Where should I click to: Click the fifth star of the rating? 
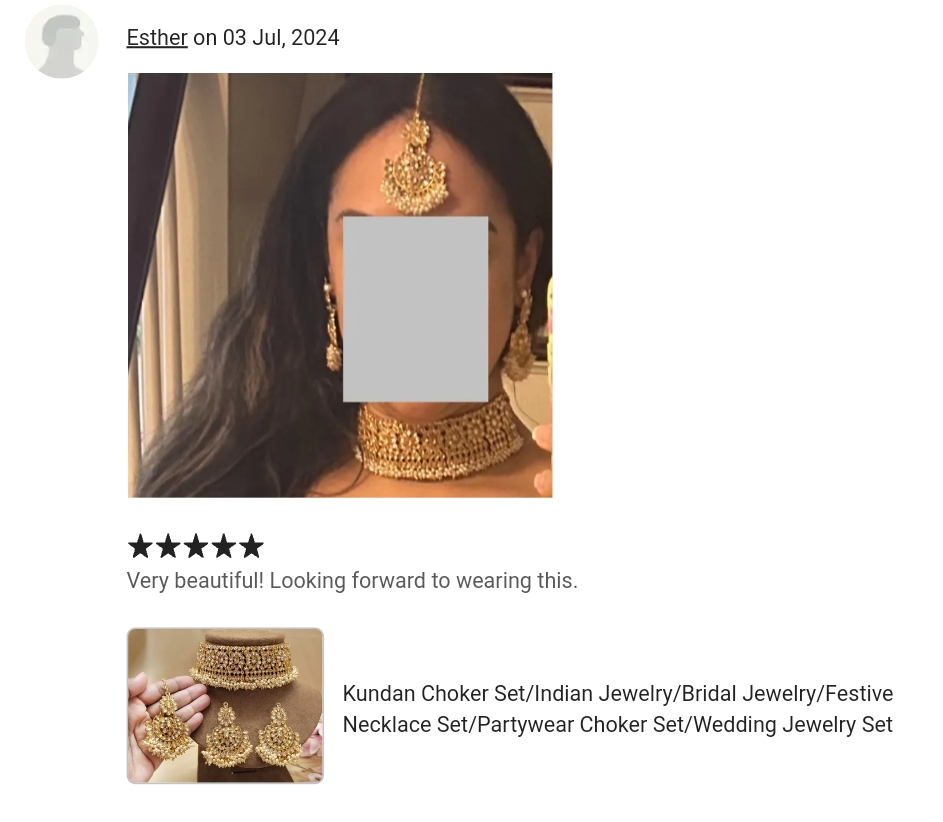pyautogui.click(x=251, y=546)
